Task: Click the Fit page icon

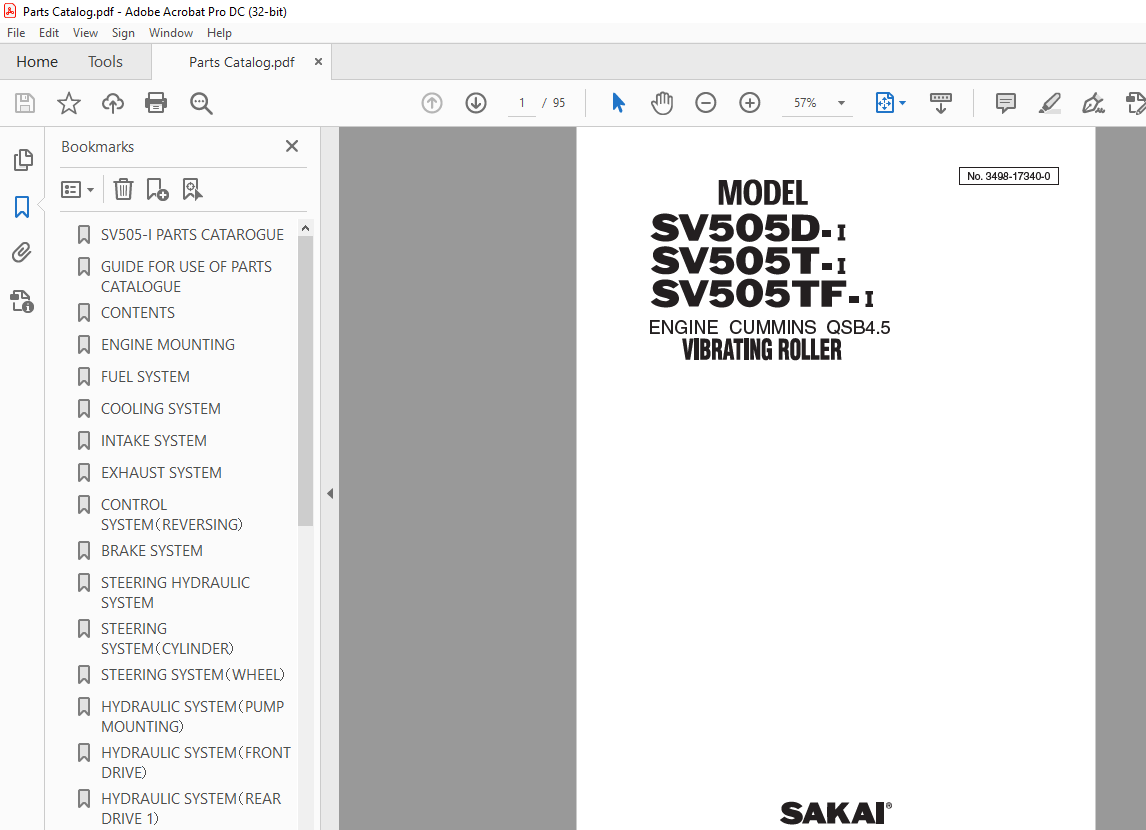Action: point(884,103)
